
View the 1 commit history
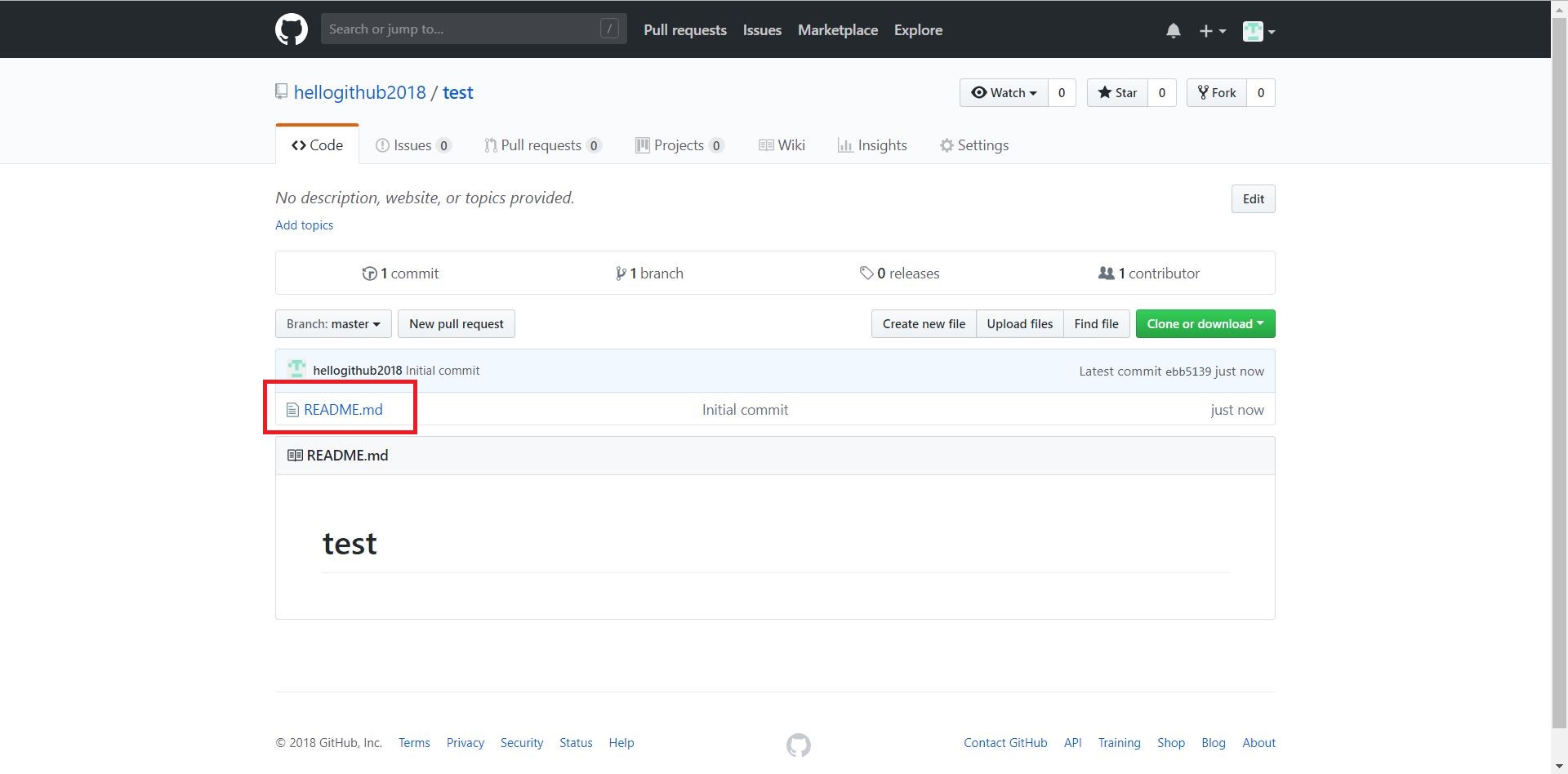click(400, 274)
